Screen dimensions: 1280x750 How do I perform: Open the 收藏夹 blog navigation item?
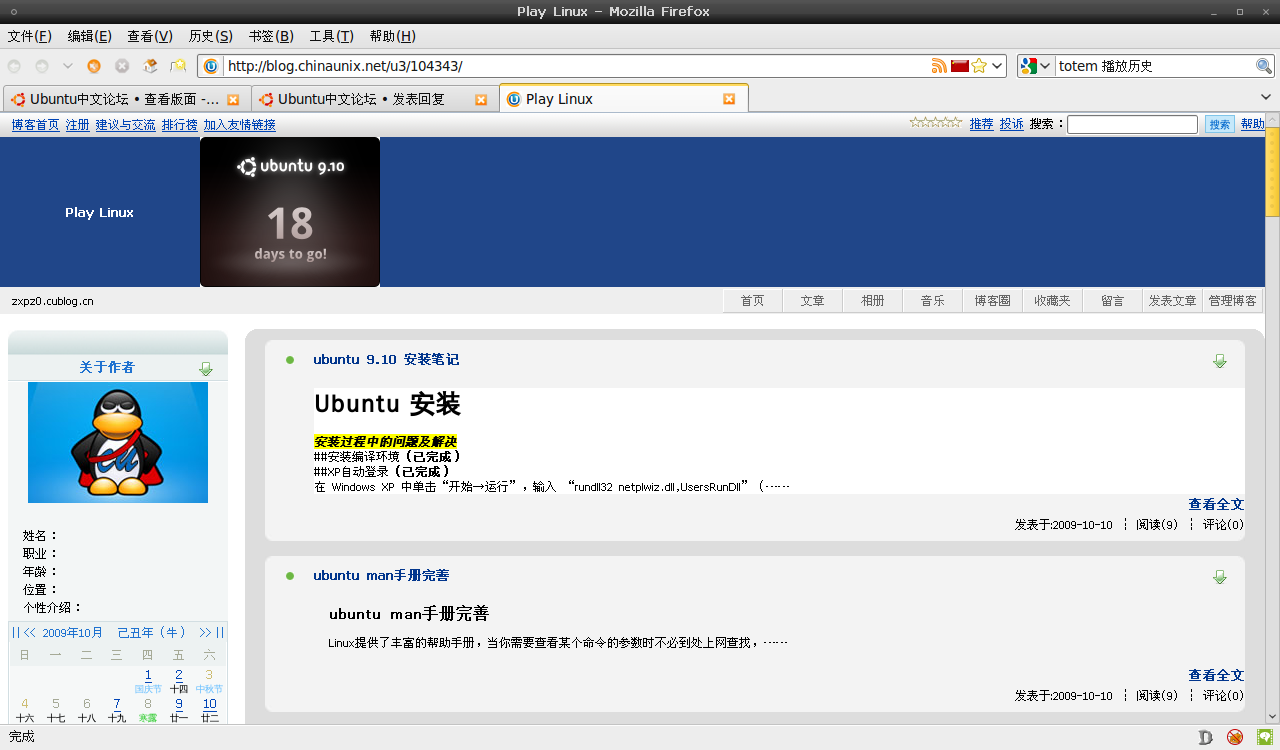pos(1052,300)
